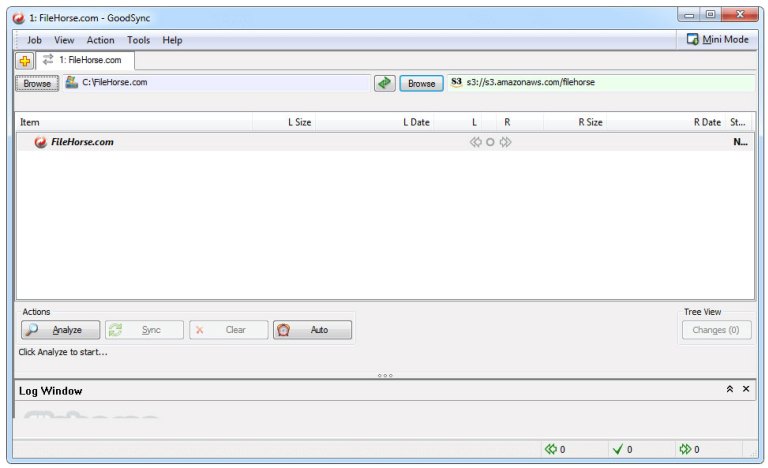Click the yellow plus new job icon
Image resolution: width=768 pixels, height=468 pixels.
point(24,61)
